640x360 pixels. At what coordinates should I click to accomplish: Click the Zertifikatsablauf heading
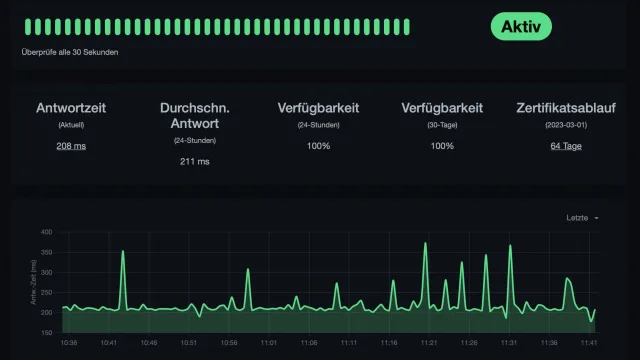coord(566,108)
